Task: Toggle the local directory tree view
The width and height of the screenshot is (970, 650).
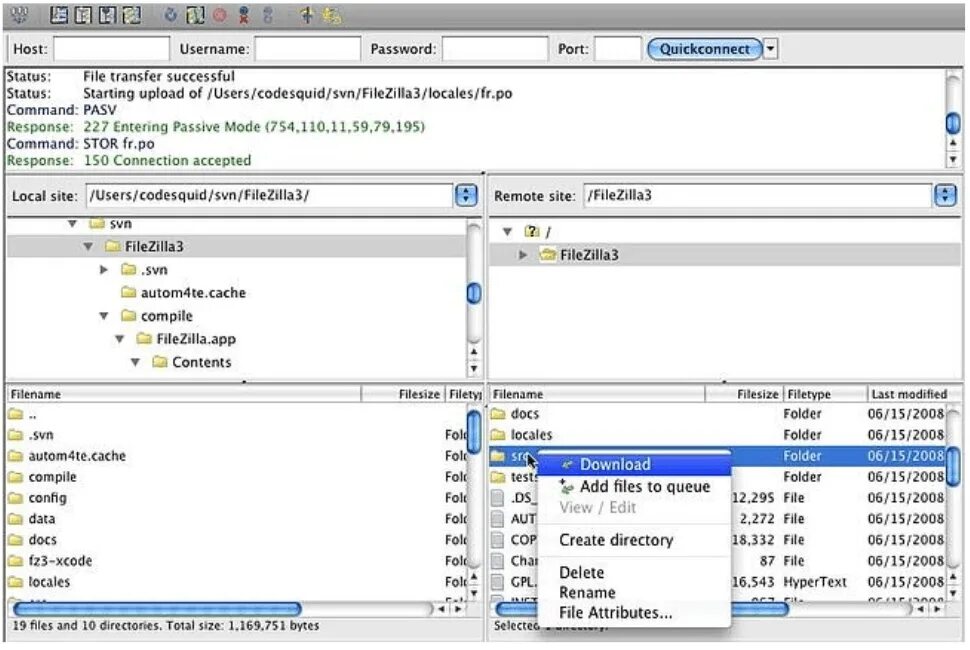Action: click(83, 15)
